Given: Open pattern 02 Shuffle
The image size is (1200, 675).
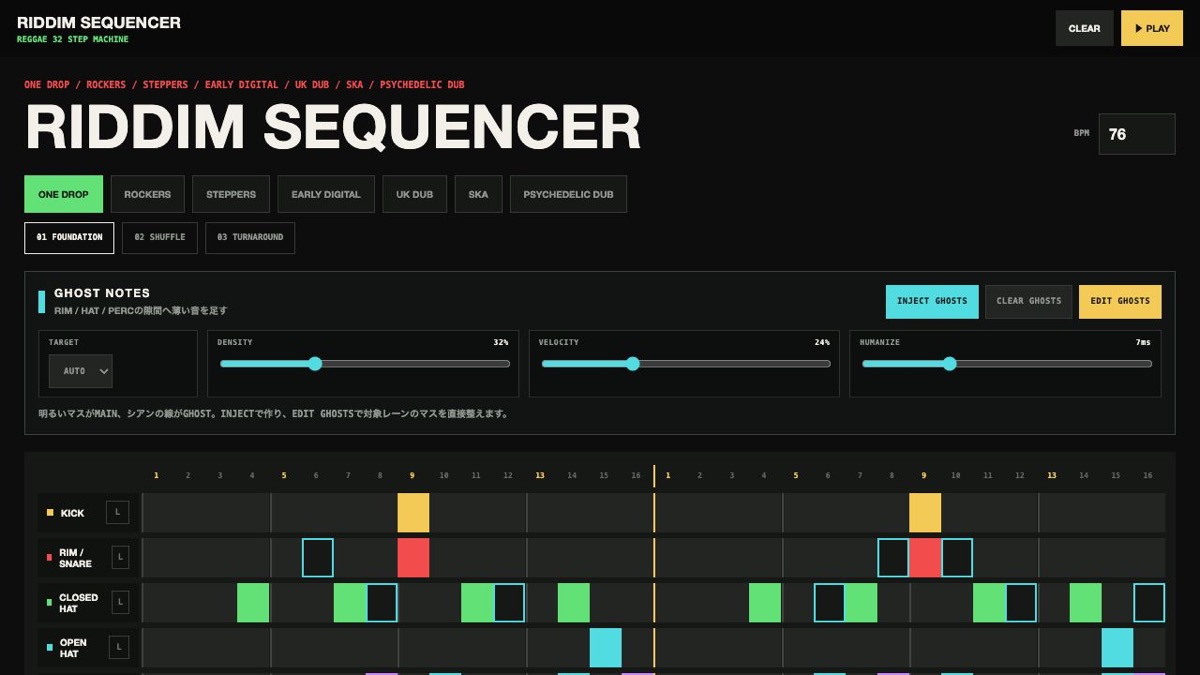Looking at the screenshot, I should click(x=160, y=238).
